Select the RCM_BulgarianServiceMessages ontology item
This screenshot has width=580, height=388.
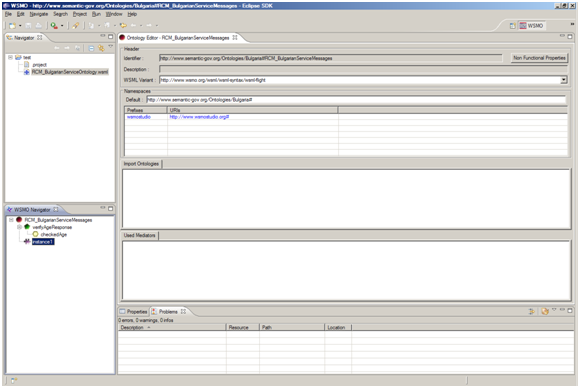click(58, 220)
